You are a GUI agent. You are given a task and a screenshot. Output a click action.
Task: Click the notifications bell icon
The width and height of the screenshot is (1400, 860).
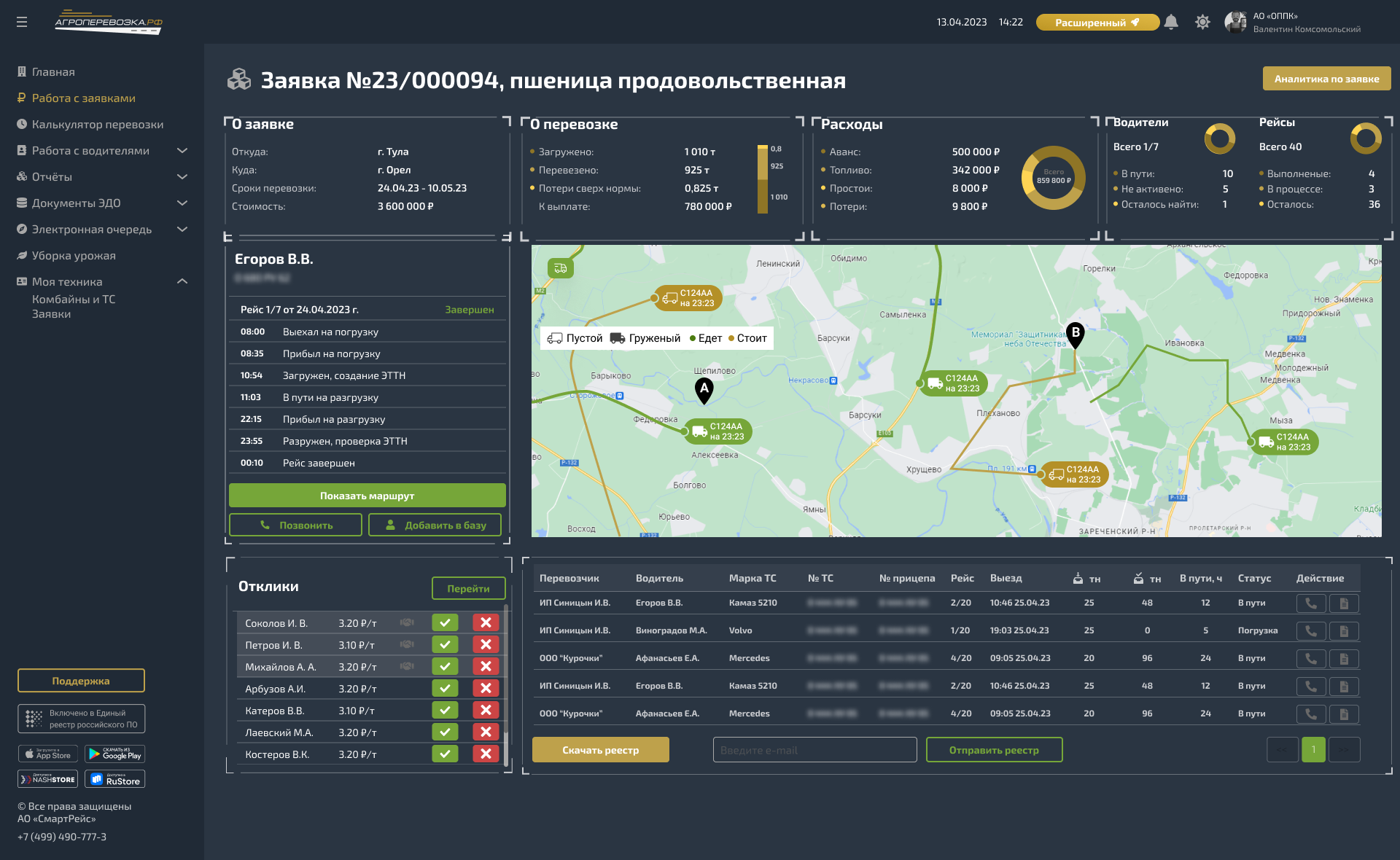1171,22
